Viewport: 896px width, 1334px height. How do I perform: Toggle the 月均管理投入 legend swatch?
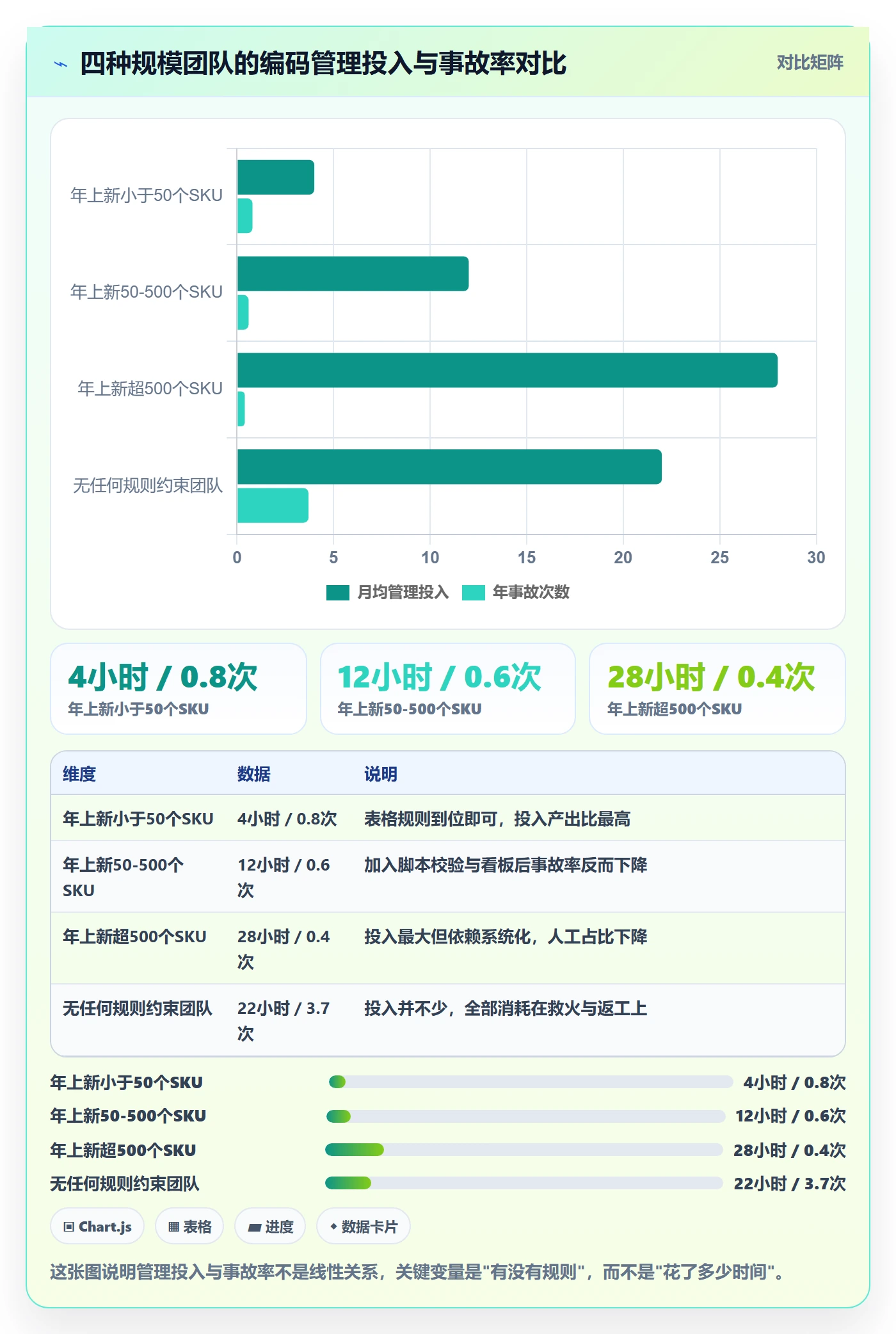pos(337,593)
